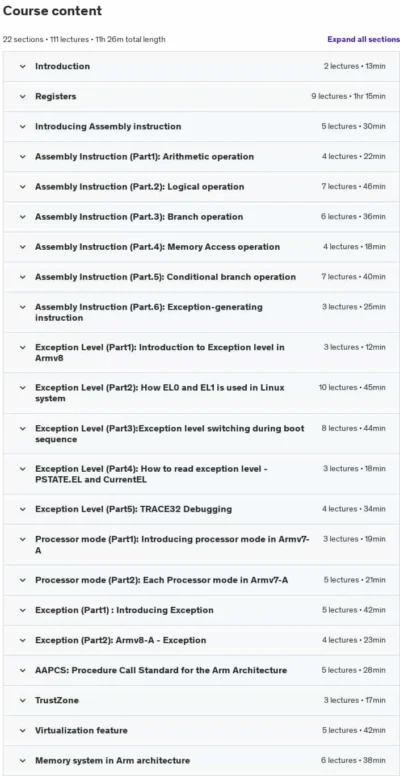The image size is (400, 776).
Task: Click chevron for Exception level switching section
Action: pyautogui.click(x=22, y=428)
